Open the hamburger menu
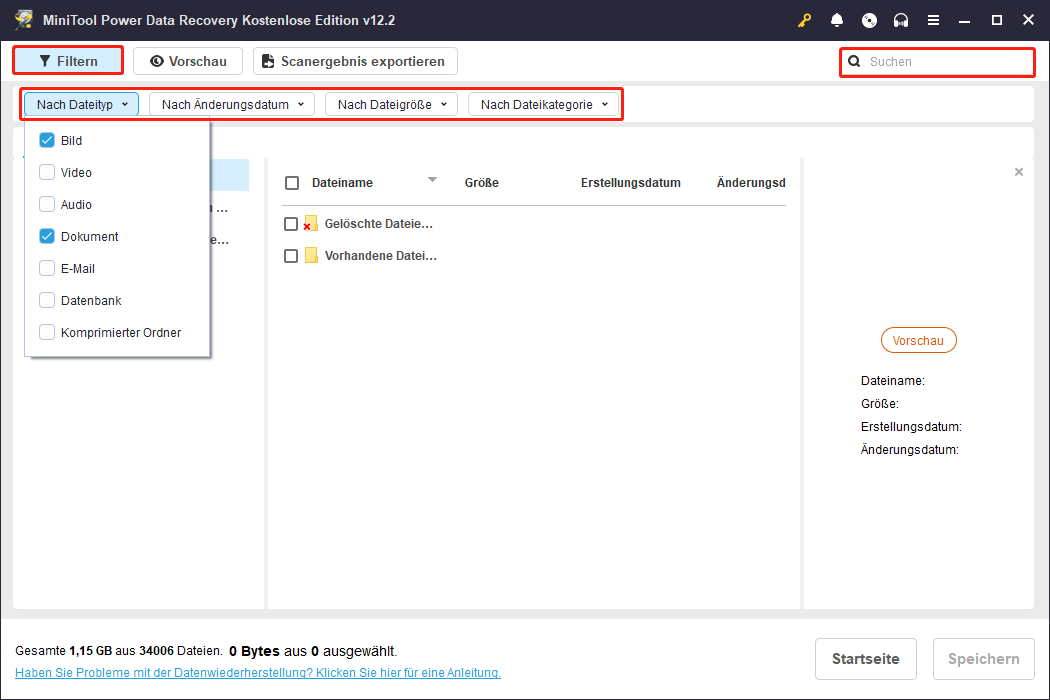The height and width of the screenshot is (700, 1050). [x=933, y=20]
